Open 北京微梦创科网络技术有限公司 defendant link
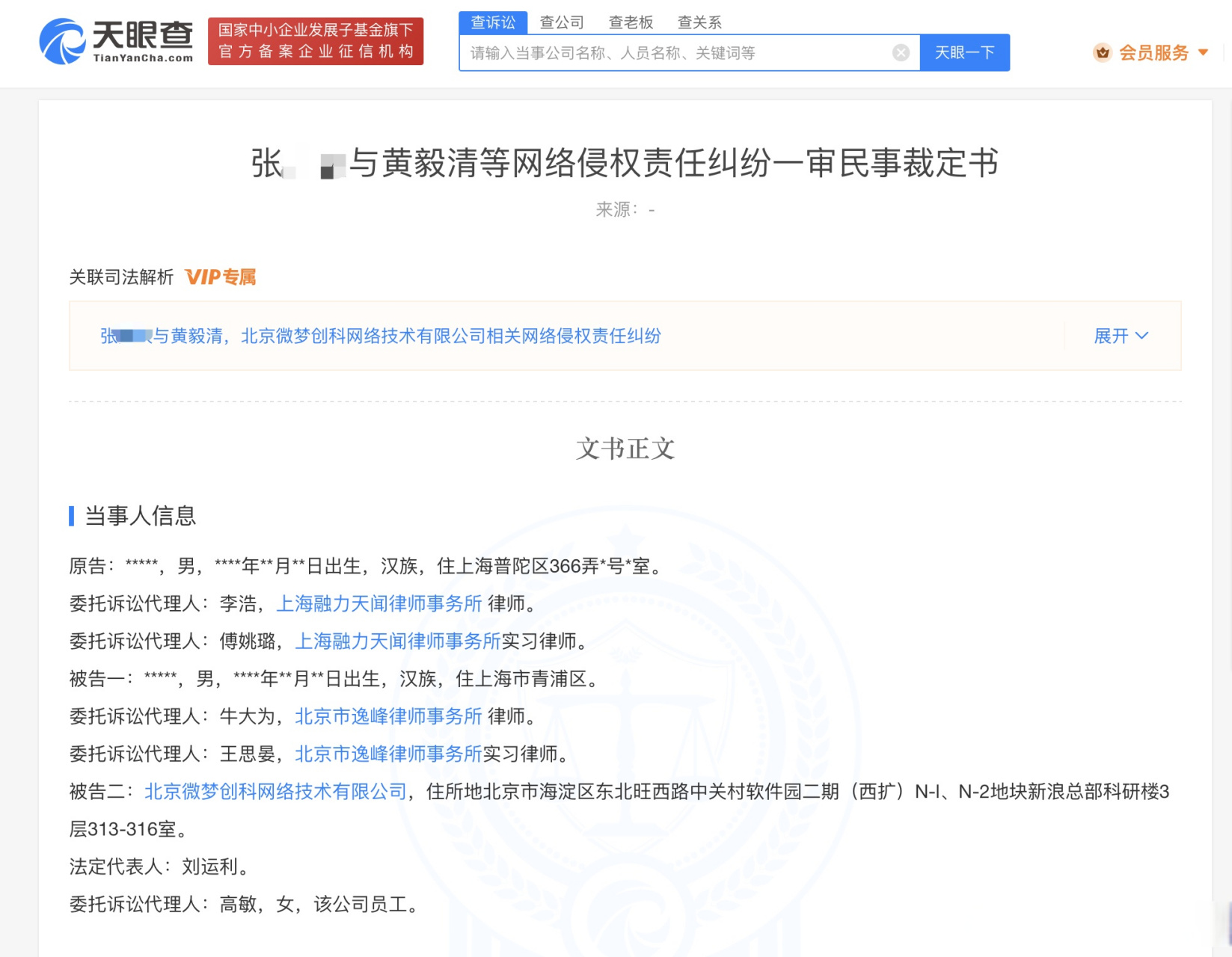Image resolution: width=1232 pixels, height=957 pixels. coord(275,791)
